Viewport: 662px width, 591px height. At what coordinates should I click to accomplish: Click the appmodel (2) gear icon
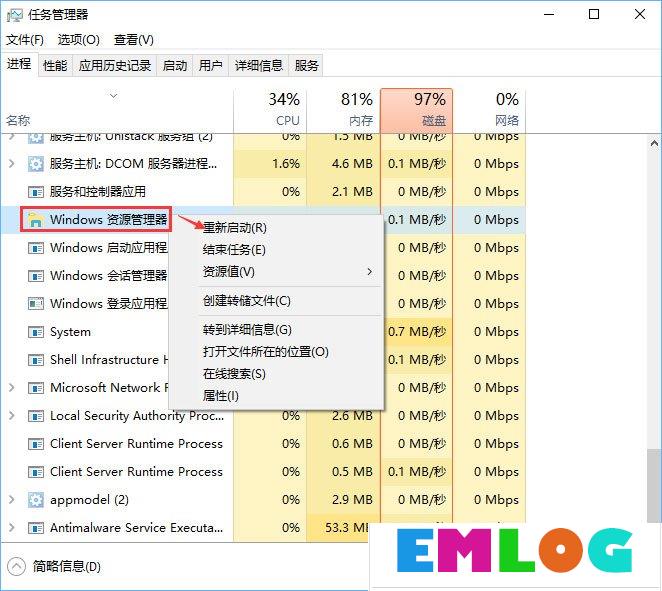coord(35,500)
